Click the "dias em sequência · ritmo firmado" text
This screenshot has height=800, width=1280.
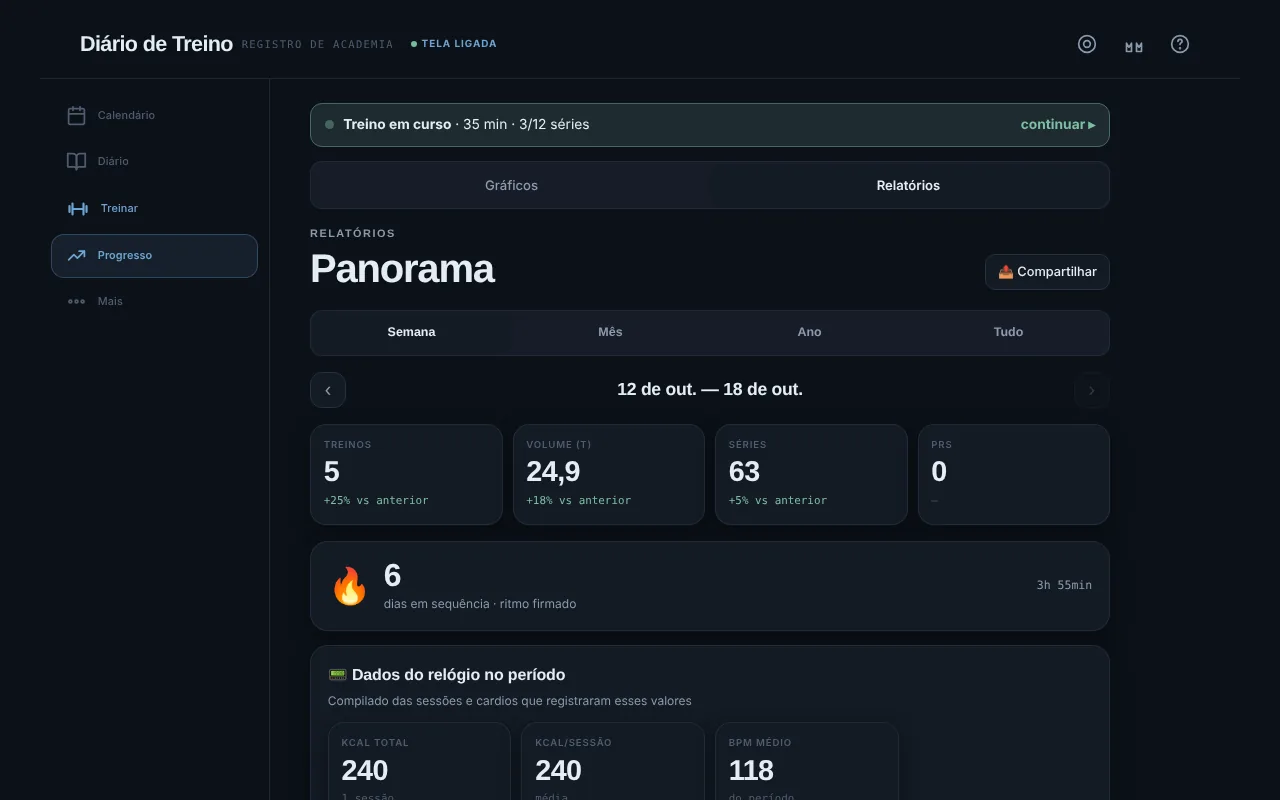coord(480,604)
